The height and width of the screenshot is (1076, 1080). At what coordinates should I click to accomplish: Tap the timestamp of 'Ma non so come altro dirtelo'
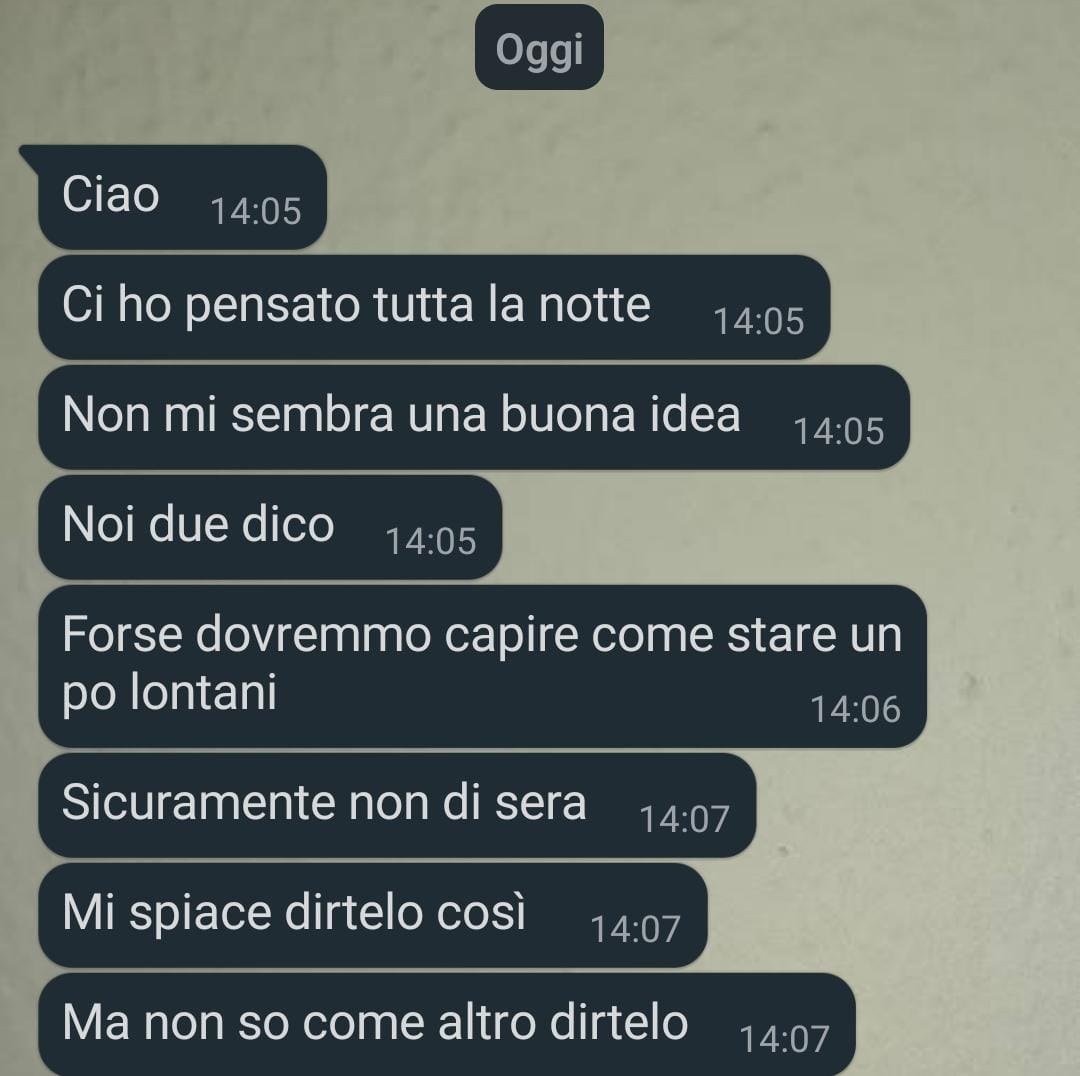[x=785, y=1039]
